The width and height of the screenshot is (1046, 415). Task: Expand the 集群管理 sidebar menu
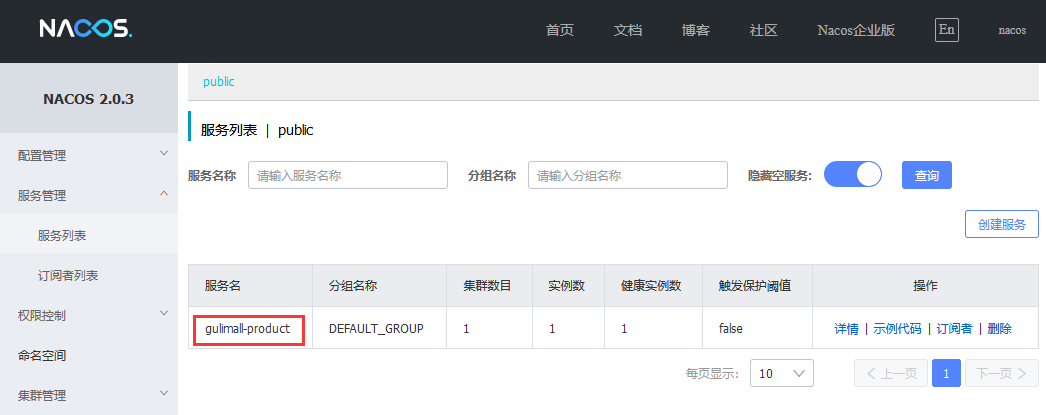click(89, 395)
